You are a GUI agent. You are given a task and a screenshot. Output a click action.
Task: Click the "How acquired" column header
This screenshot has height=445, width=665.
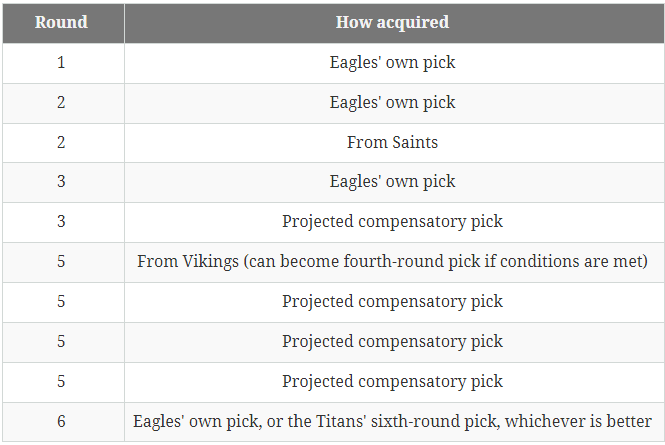click(392, 22)
